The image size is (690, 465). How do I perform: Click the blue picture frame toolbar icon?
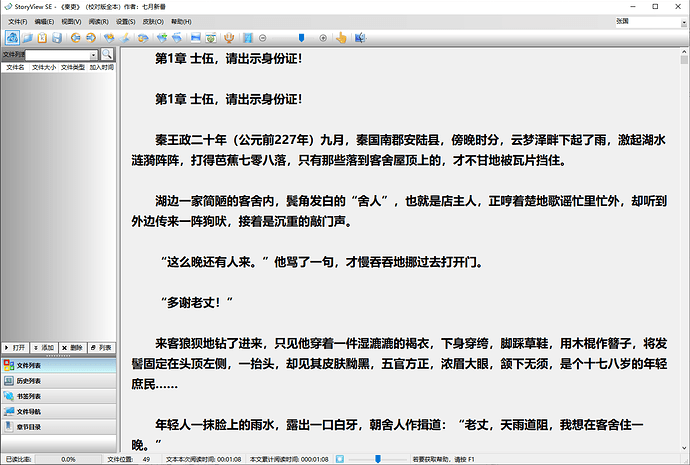[x=196, y=38]
